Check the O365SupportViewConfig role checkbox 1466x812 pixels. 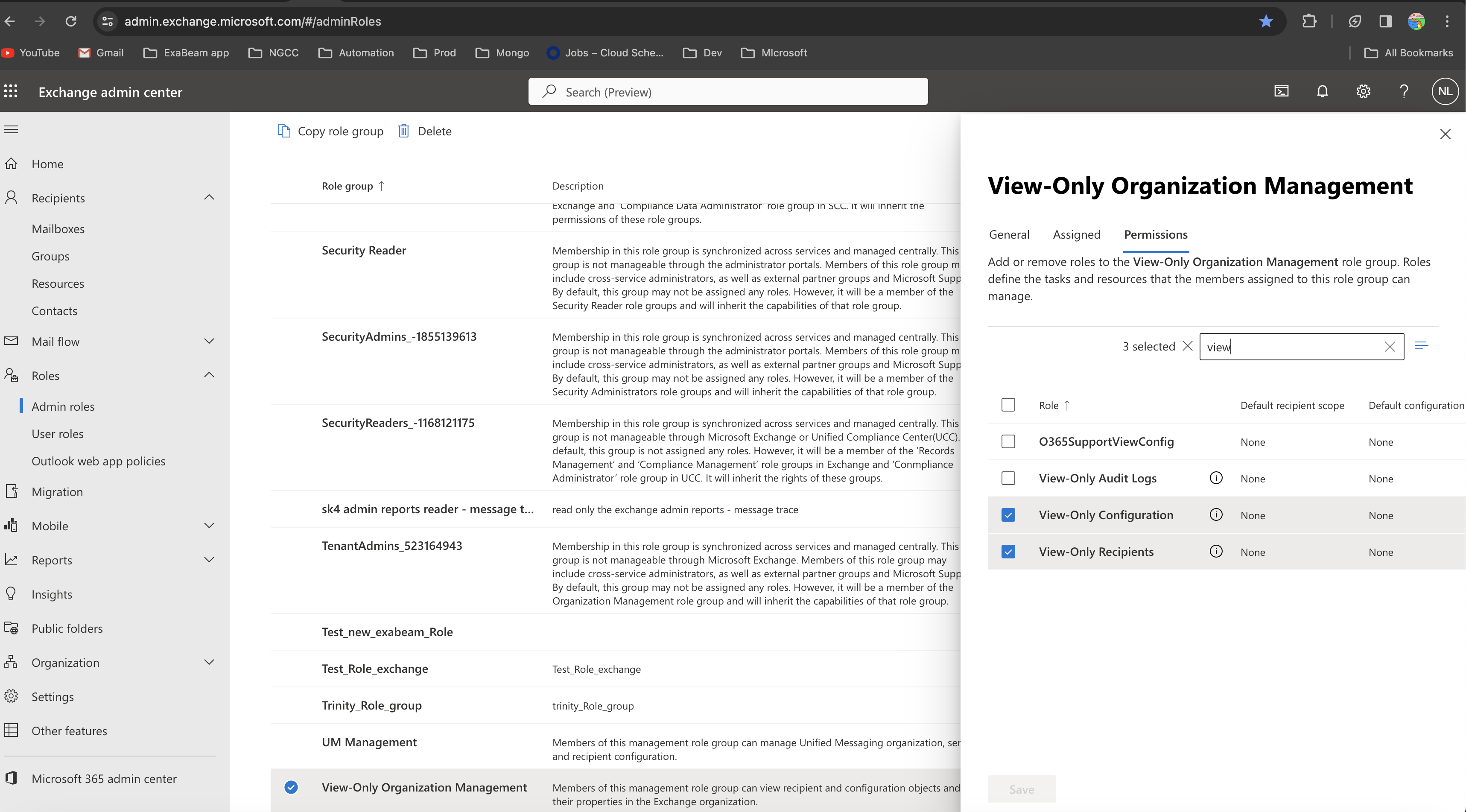1008,441
